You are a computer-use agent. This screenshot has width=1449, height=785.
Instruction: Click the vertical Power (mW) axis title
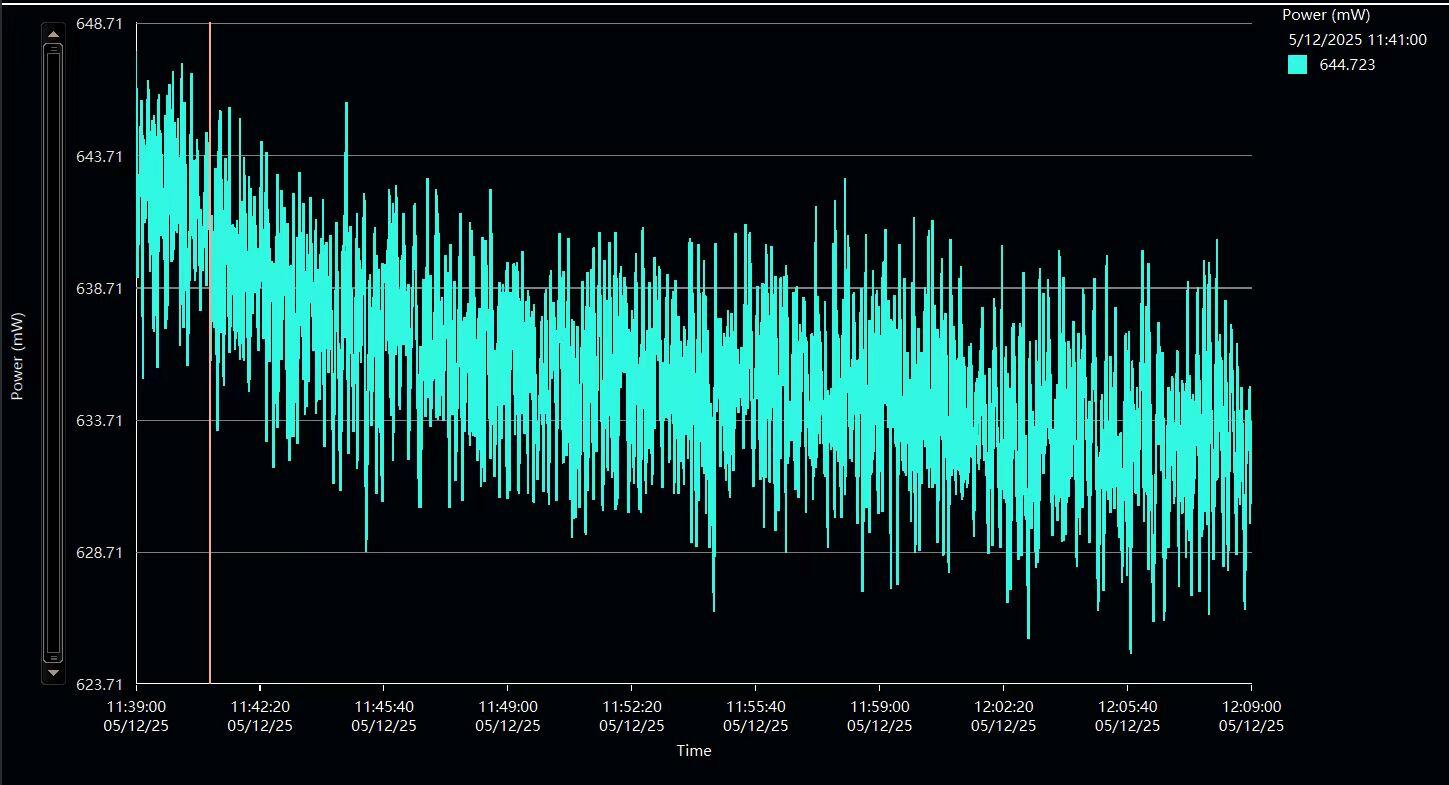coord(17,356)
